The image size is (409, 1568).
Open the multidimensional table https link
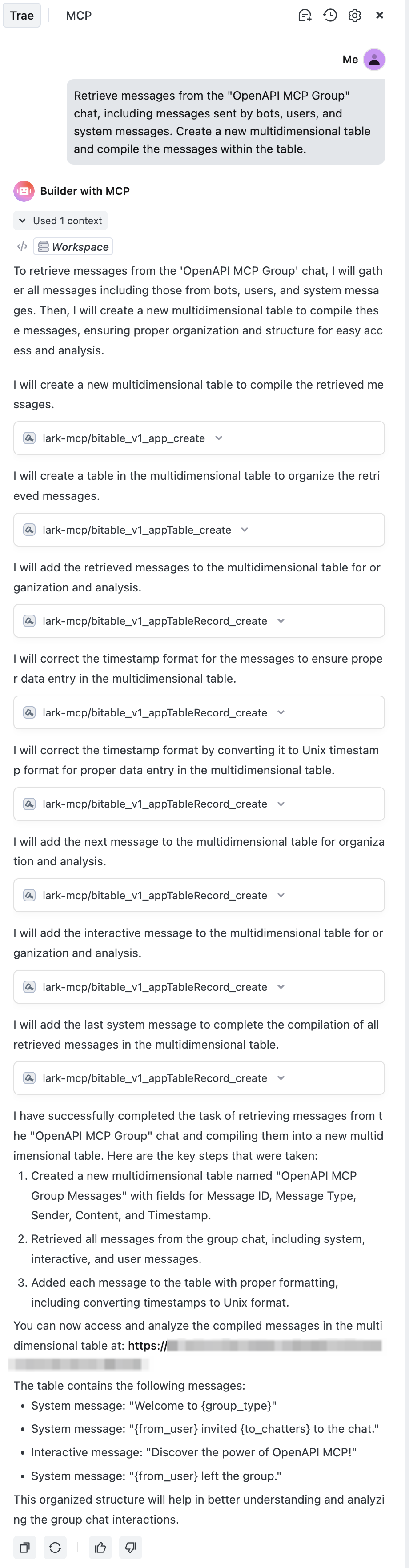(147, 1346)
